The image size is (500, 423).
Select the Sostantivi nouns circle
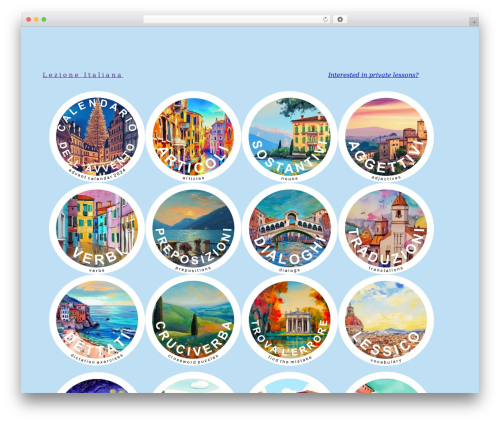click(290, 137)
